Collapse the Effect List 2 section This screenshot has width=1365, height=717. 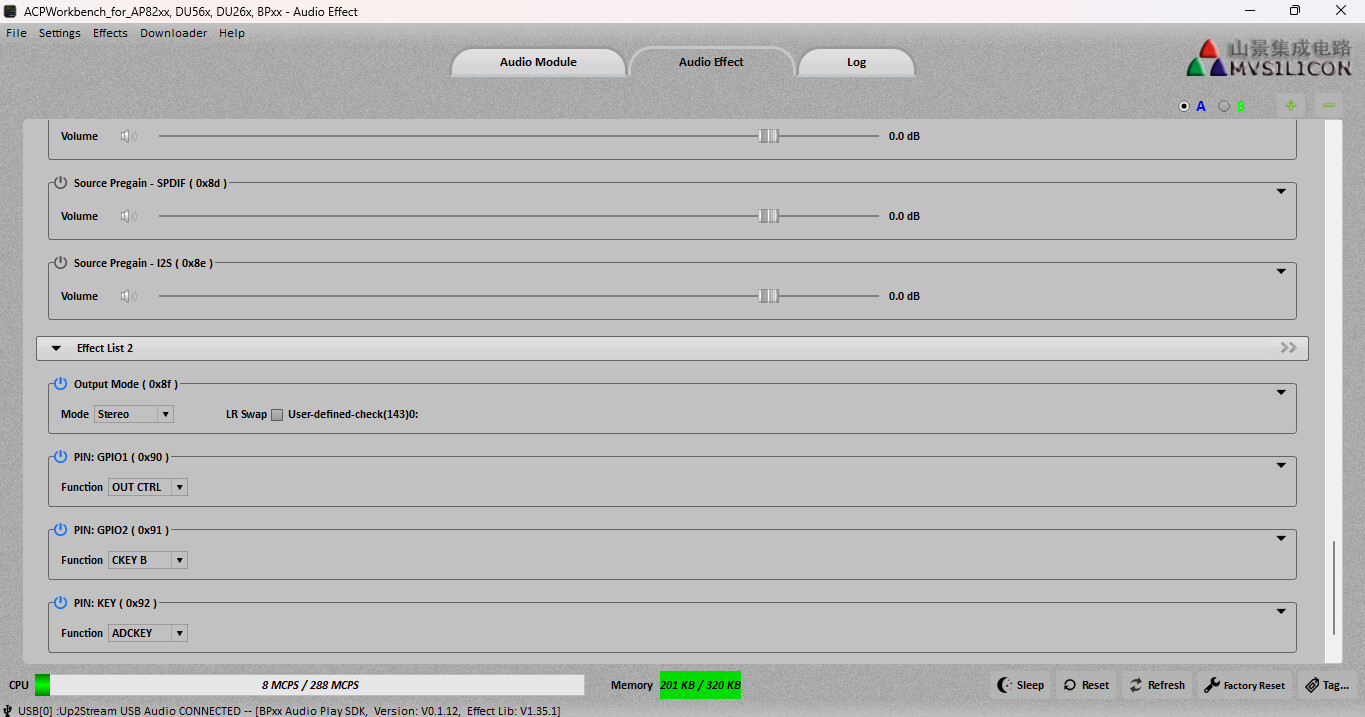click(57, 348)
